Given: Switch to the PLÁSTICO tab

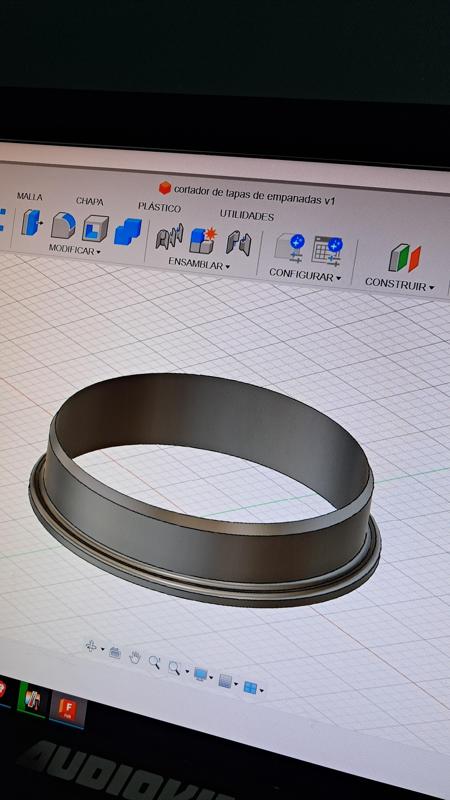Looking at the screenshot, I should (159, 208).
